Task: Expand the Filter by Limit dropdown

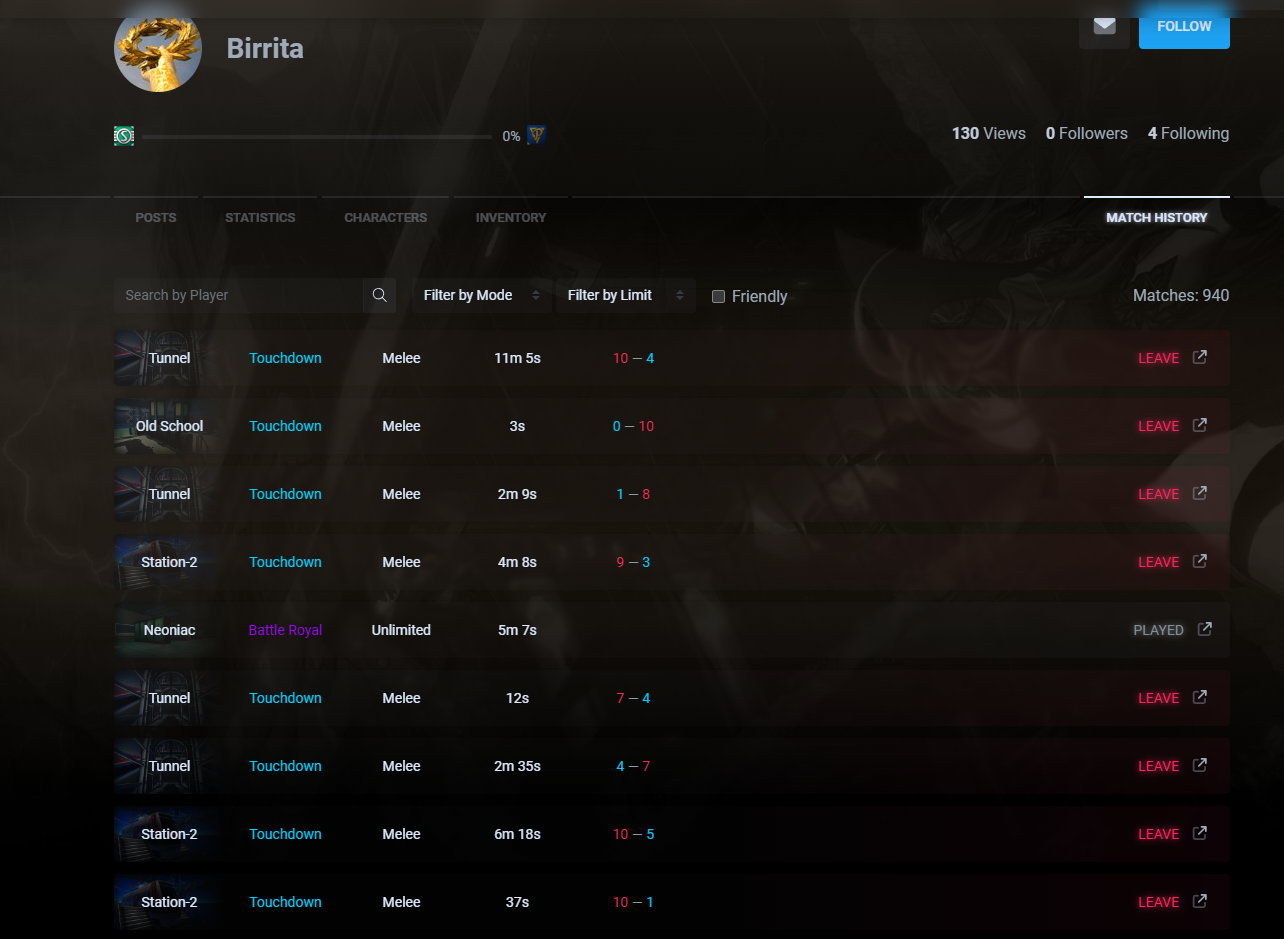Action: [625, 295]
